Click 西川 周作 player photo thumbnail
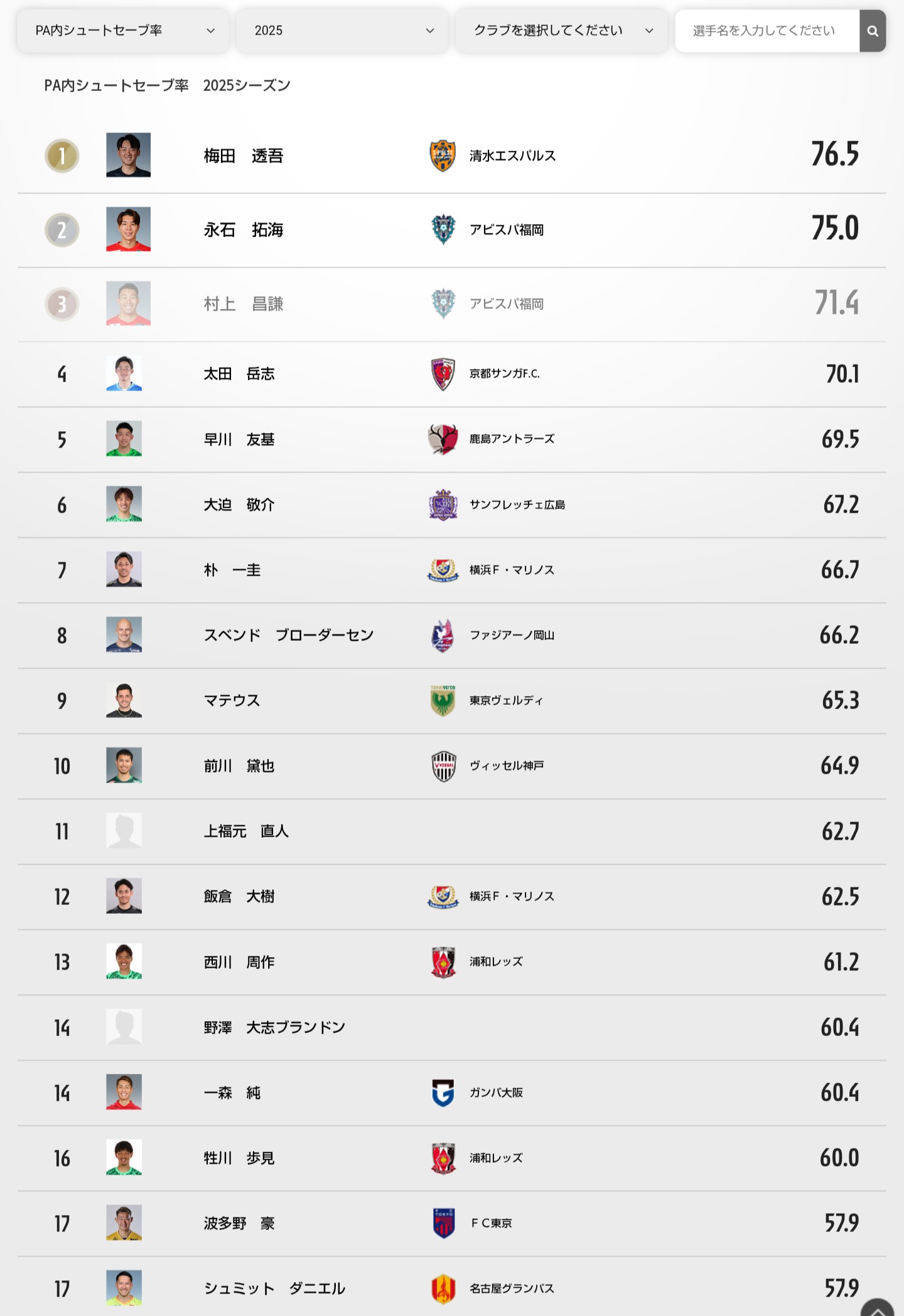Screen dimensions: 904x1316 tap(124, 961)
